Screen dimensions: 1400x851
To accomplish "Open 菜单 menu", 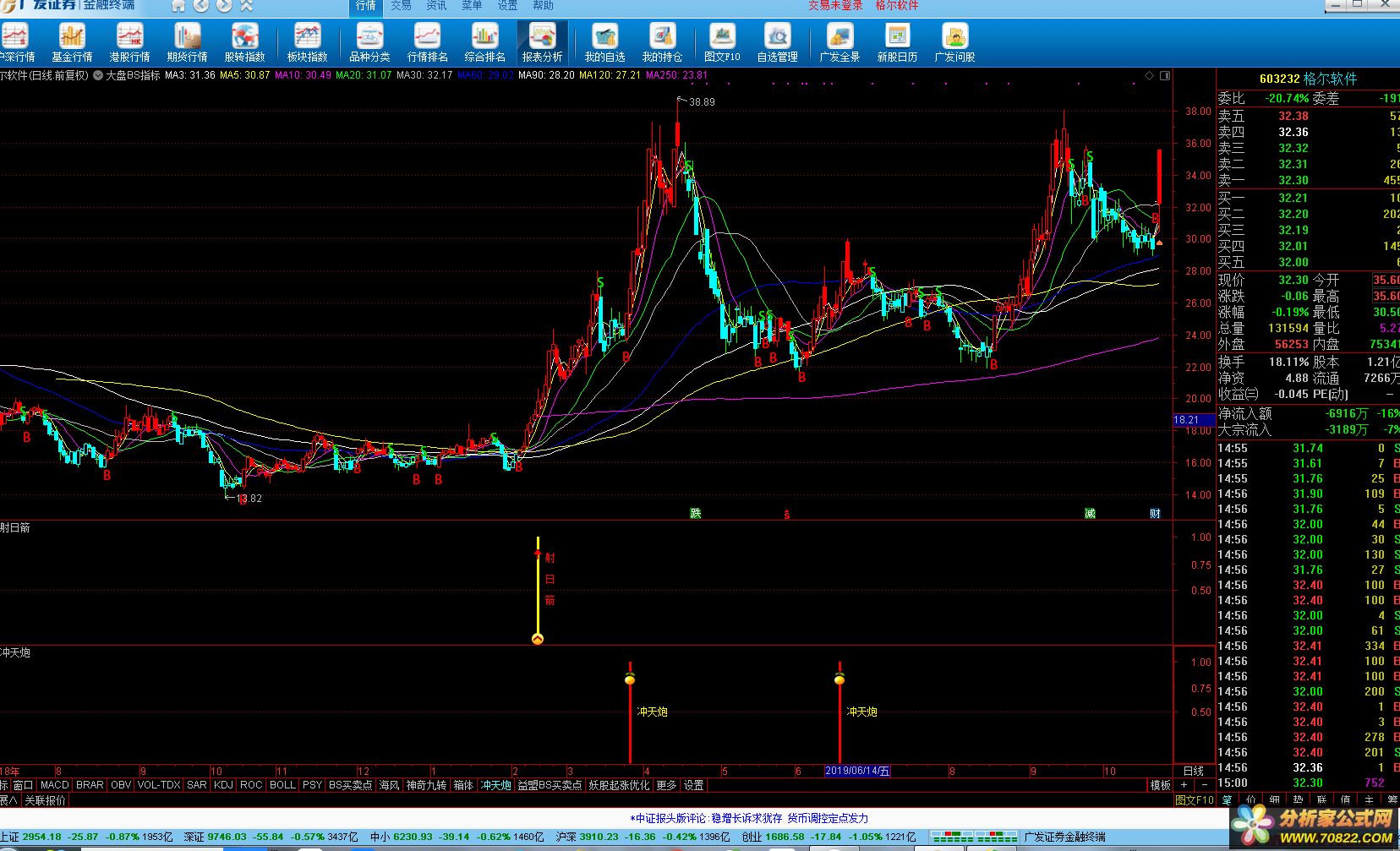I will (x=472, y=6).
